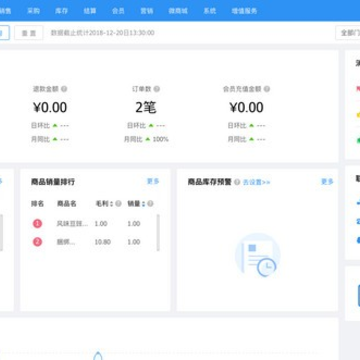Open the 去设置>> link

pyautogui.click(x=256, y=182)
